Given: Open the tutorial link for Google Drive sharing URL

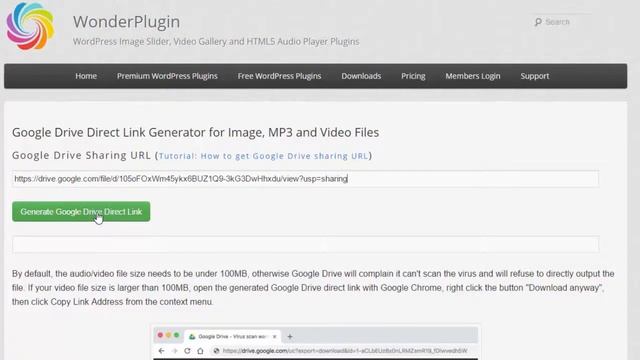Looking at the screenshot, I should point(263,156).
